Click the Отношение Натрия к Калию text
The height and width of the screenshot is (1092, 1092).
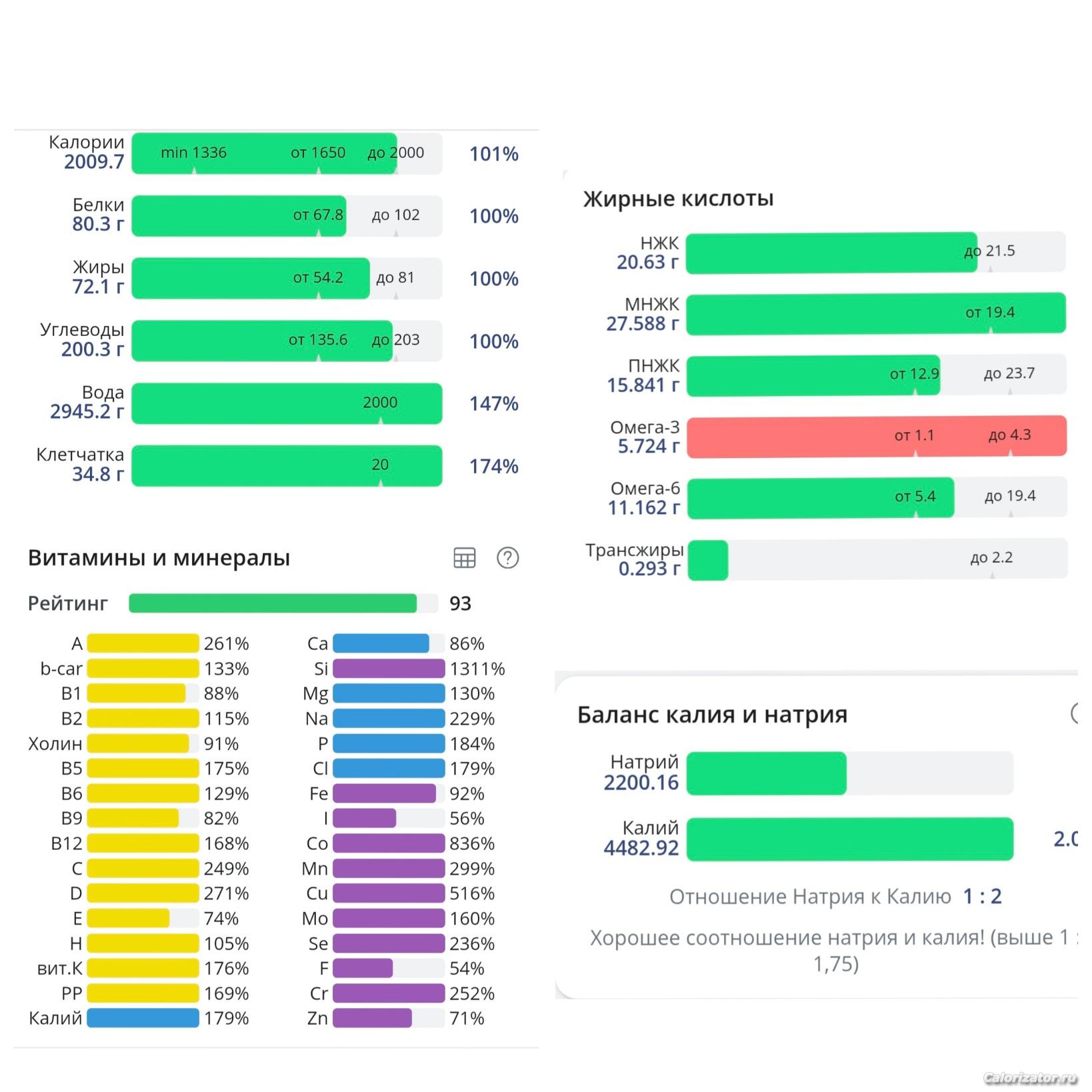[810, 897]
